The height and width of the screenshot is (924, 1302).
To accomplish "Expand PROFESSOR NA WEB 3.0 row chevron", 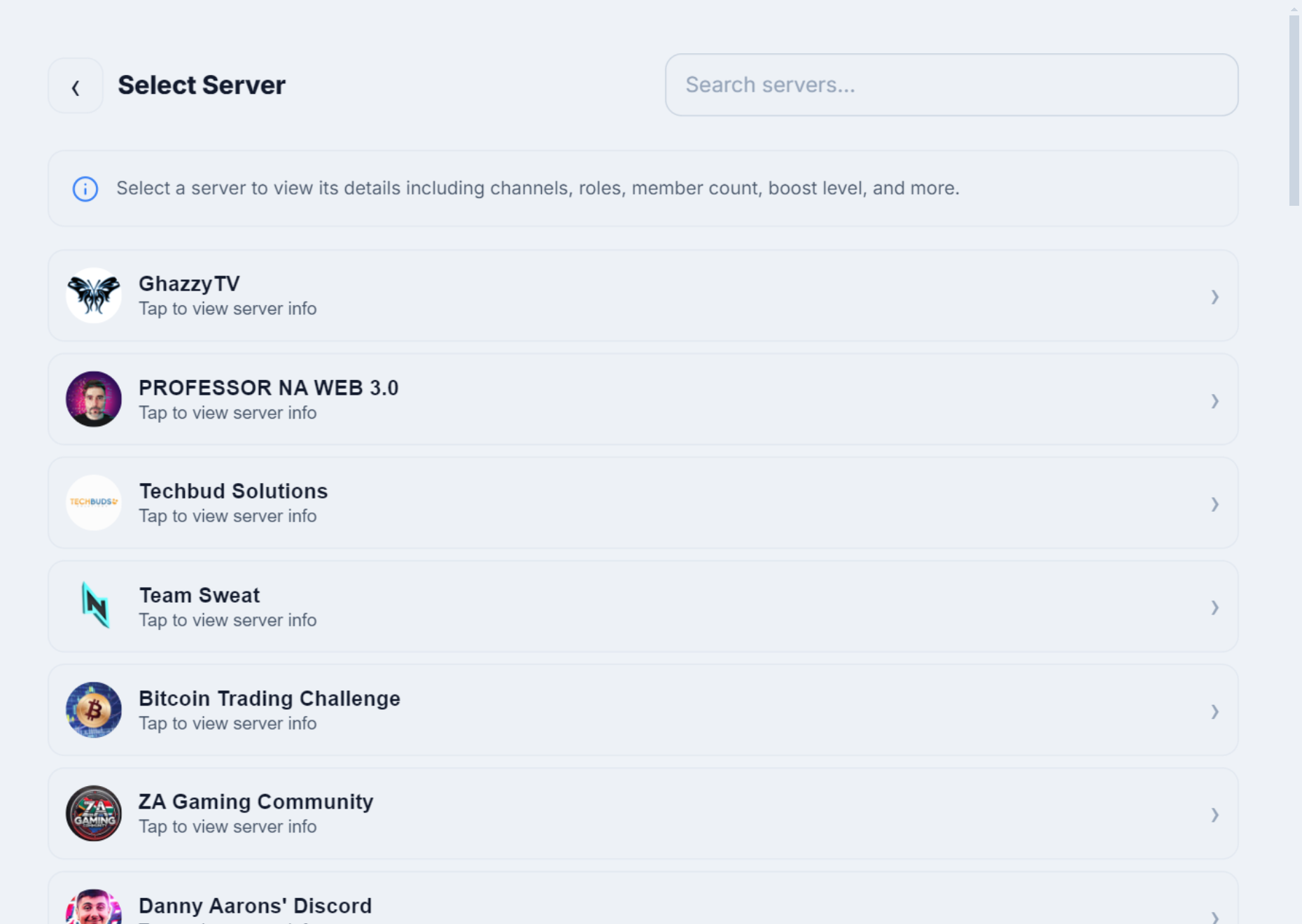I will (1215, 400).
